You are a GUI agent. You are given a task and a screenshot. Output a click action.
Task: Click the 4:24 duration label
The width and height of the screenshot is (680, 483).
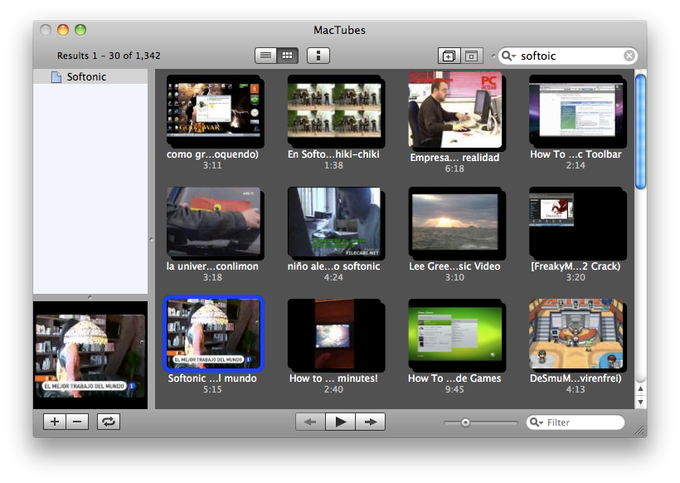(333, 277)
